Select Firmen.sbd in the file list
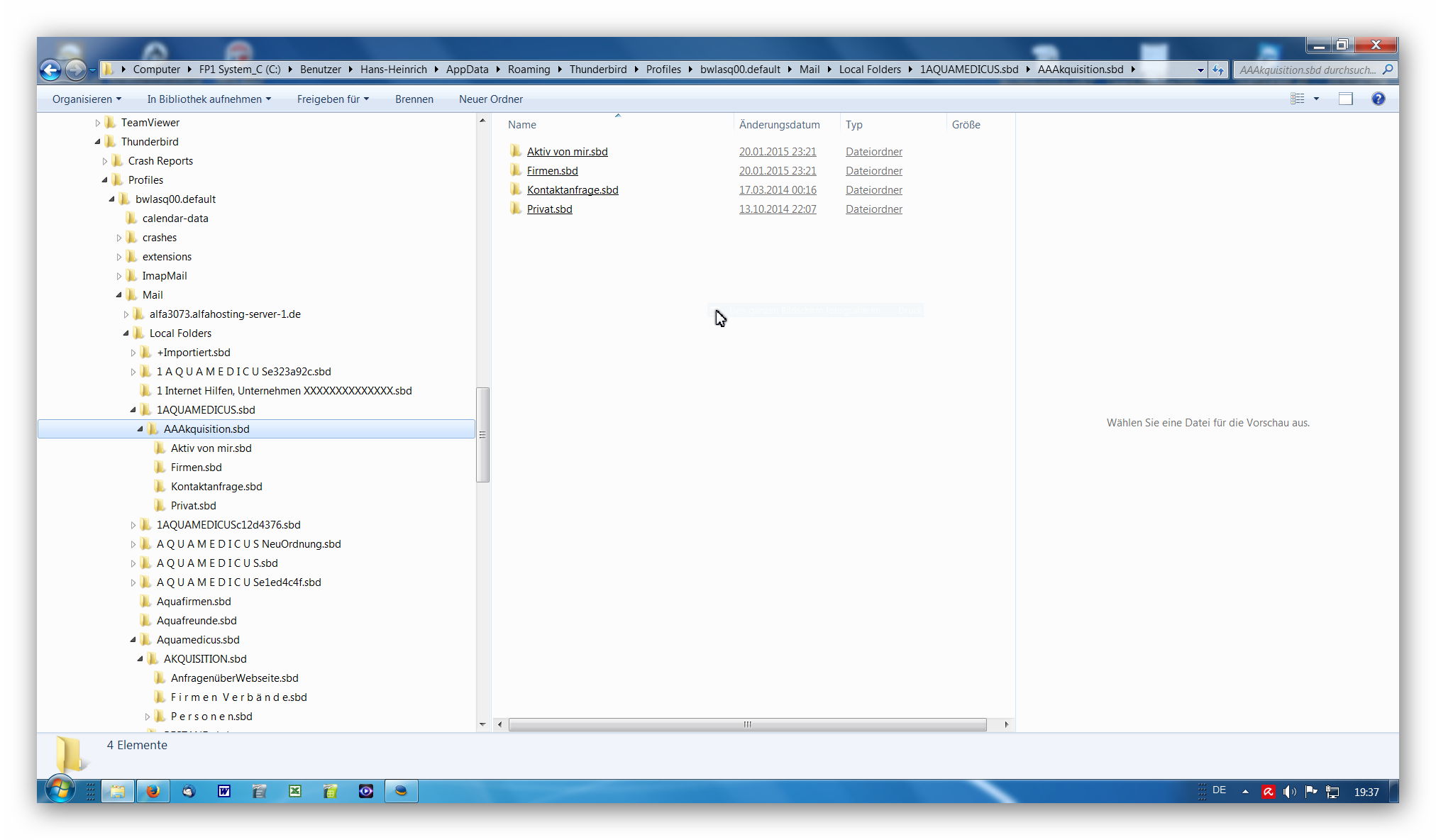1436x840 pixels. (552, 170)
